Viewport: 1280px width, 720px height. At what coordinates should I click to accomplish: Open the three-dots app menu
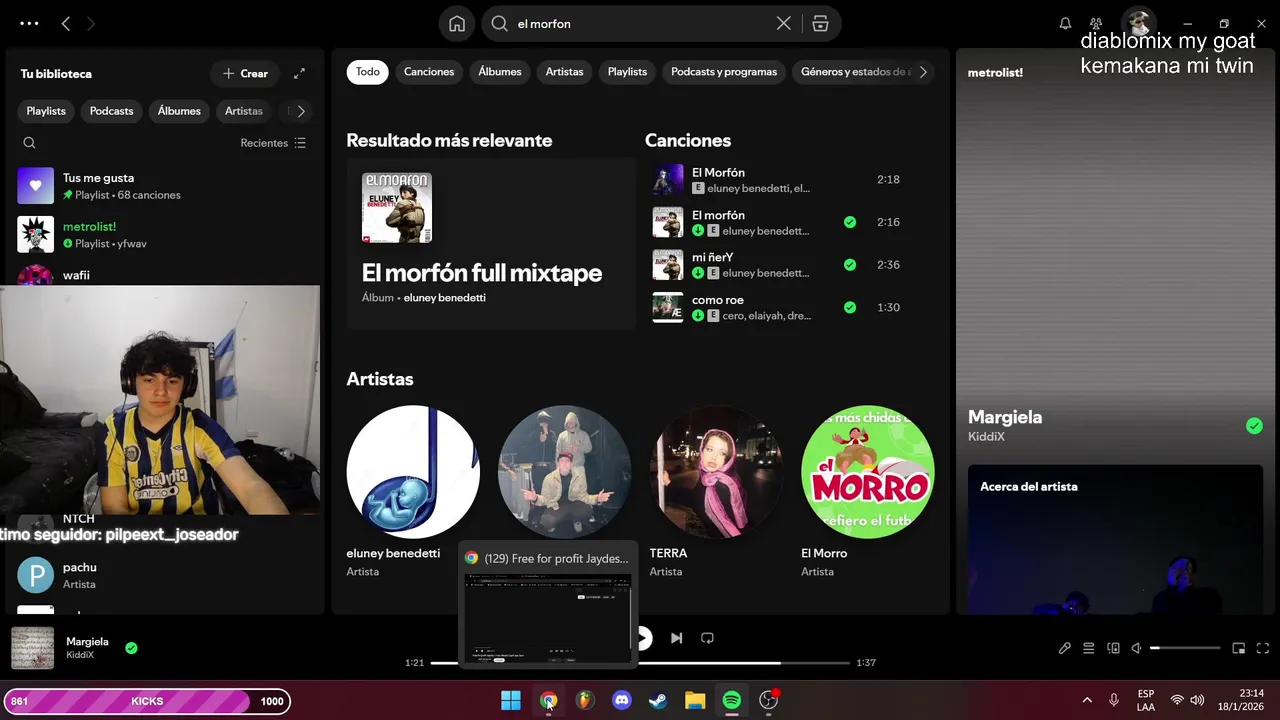29,23
